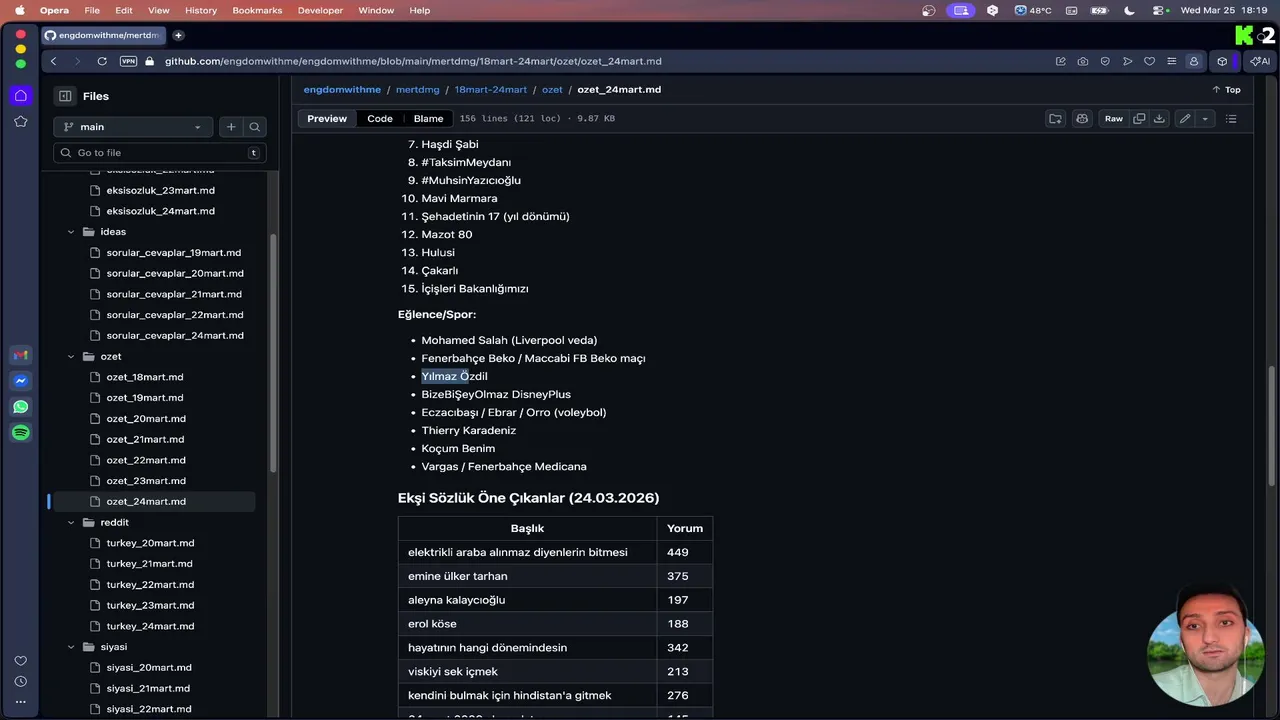1280x720 pixels.
Task: Open file in symbols folder icon
Action: click(1055, 119)
